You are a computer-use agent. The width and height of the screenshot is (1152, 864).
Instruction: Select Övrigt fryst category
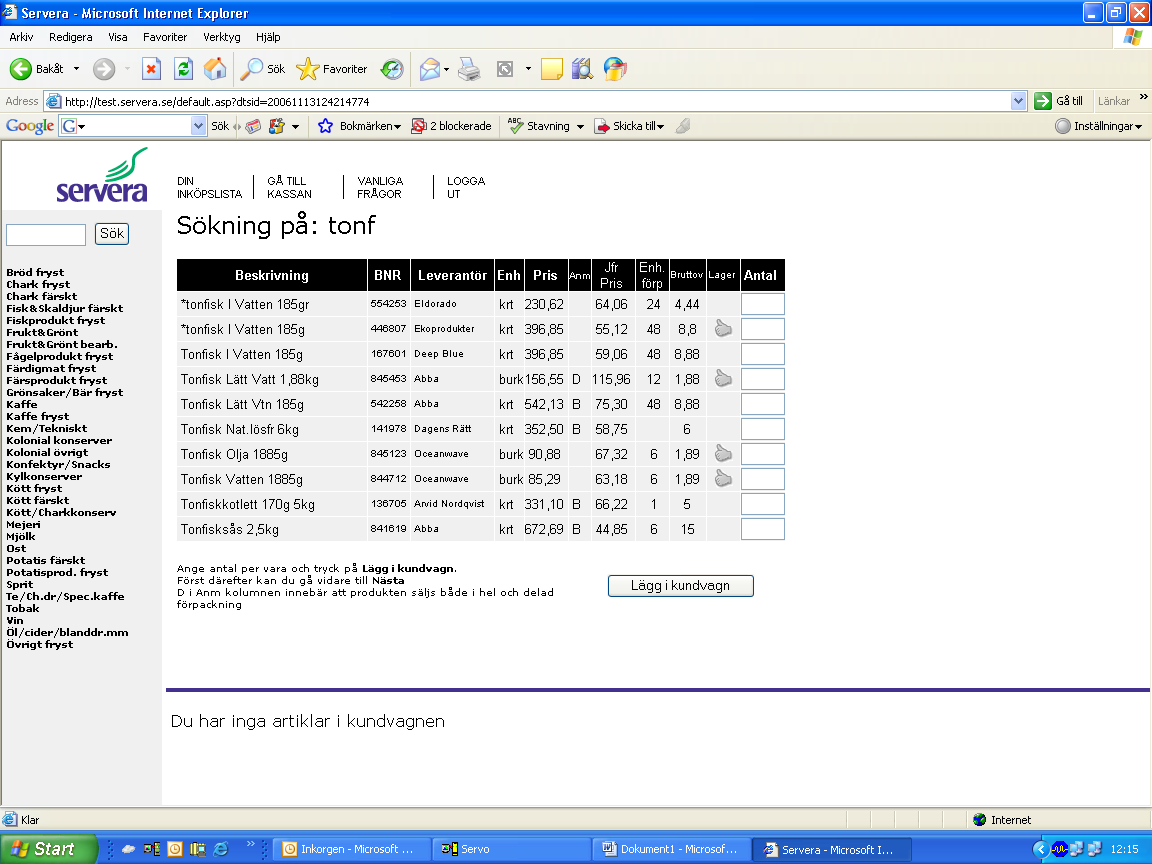coord(40,644)
